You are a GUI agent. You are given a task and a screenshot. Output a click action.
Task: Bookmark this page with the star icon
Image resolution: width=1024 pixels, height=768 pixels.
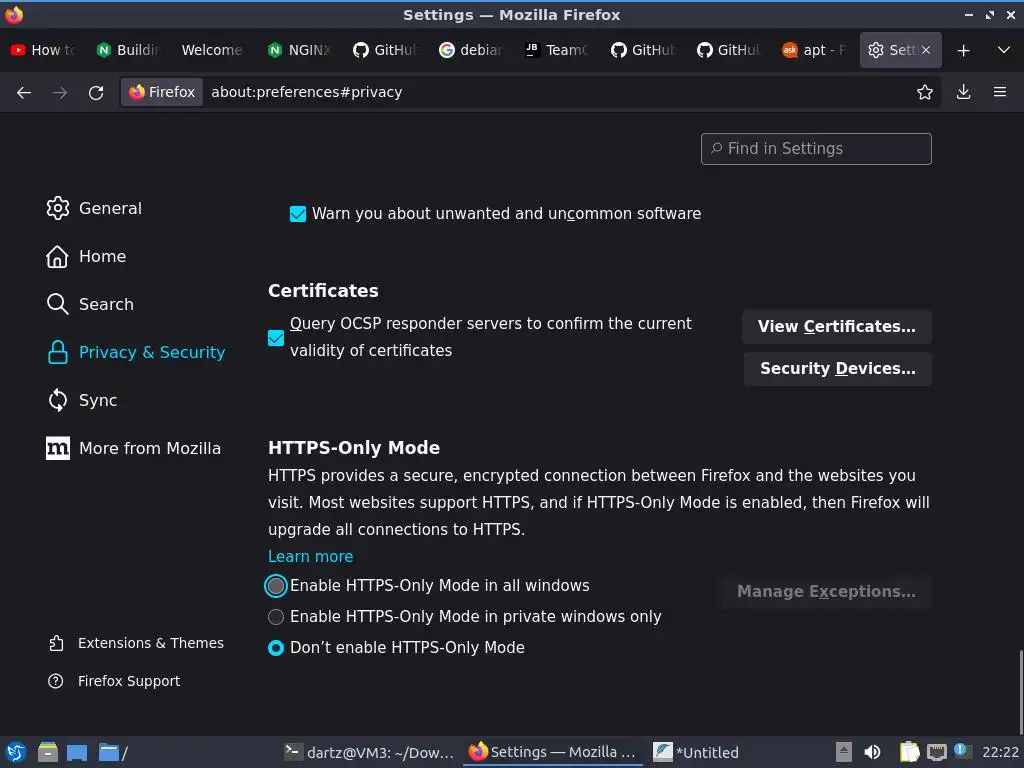click(925, 92)
